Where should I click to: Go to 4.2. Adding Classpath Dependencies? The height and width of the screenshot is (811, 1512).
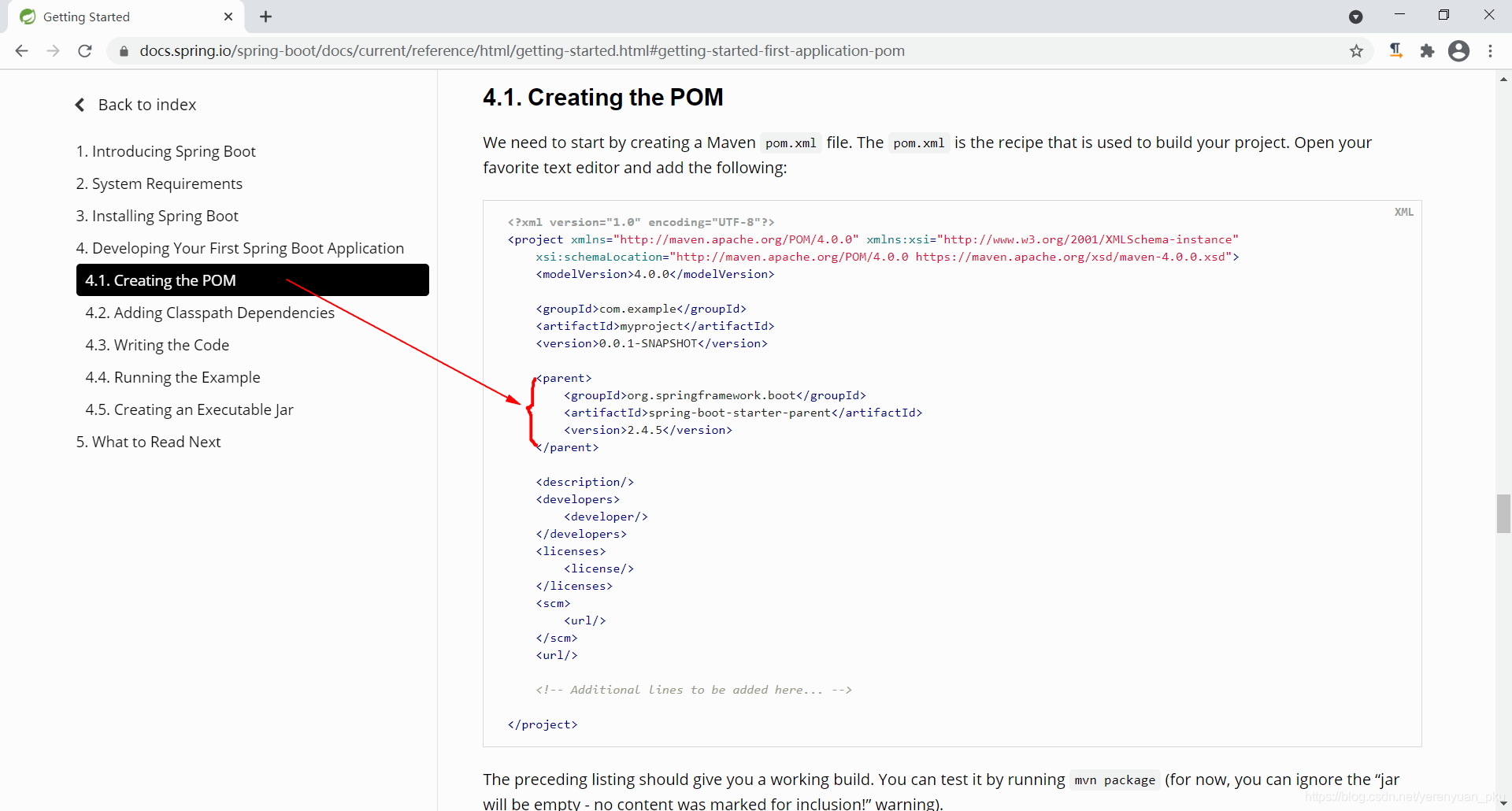(209, 313)
